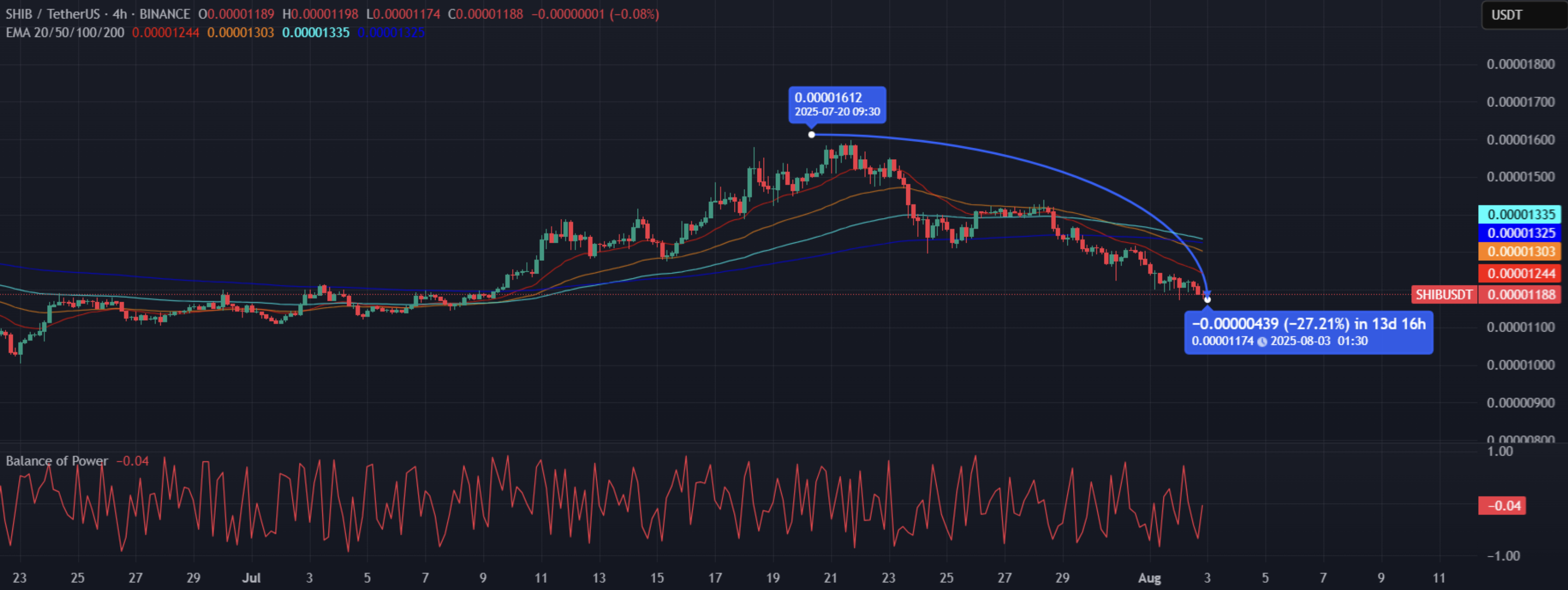Click the red 0.00001244 EMA axis label

(x=1520, y=273)
